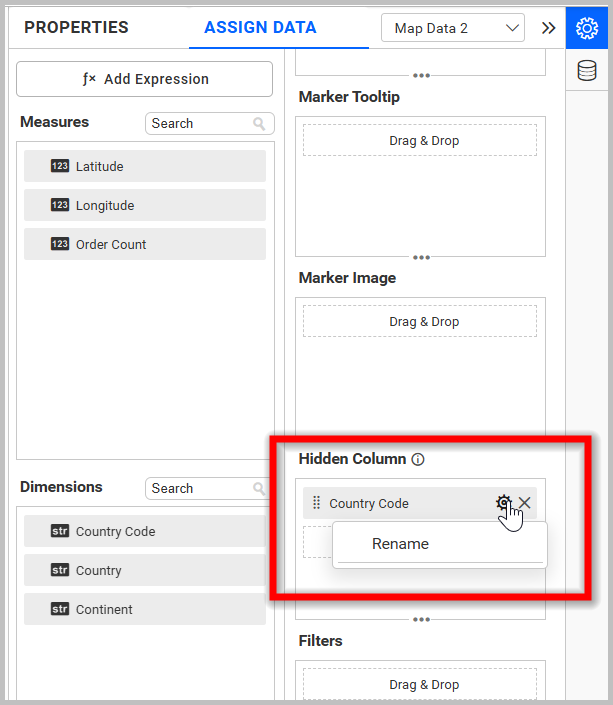Remove Country Code from Hidden Column

click(525, 503)
